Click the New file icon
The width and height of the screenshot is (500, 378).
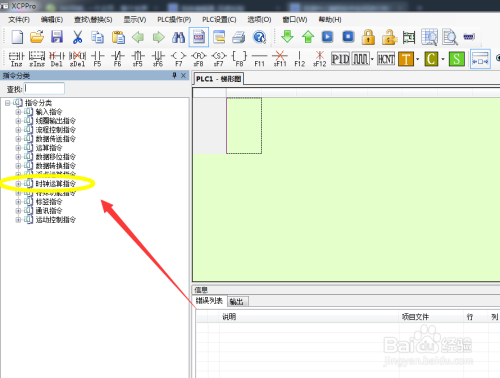(x=17, y=37)
